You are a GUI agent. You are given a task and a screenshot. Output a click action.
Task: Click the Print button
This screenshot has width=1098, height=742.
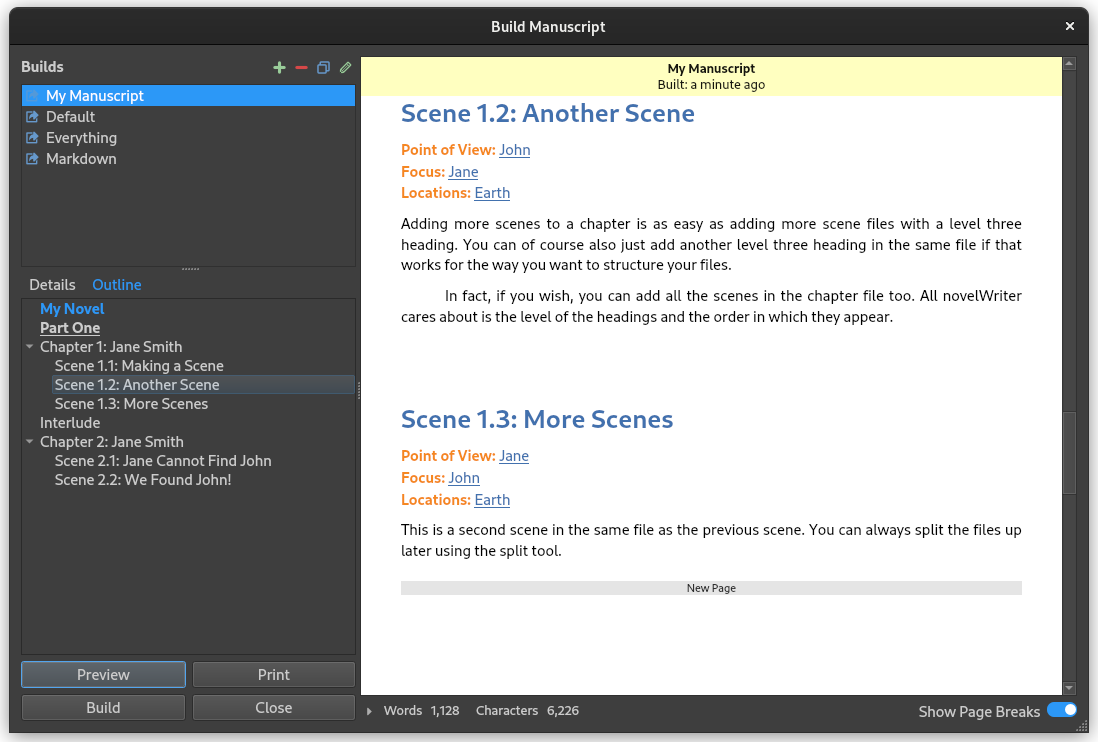tap(274, 675)
